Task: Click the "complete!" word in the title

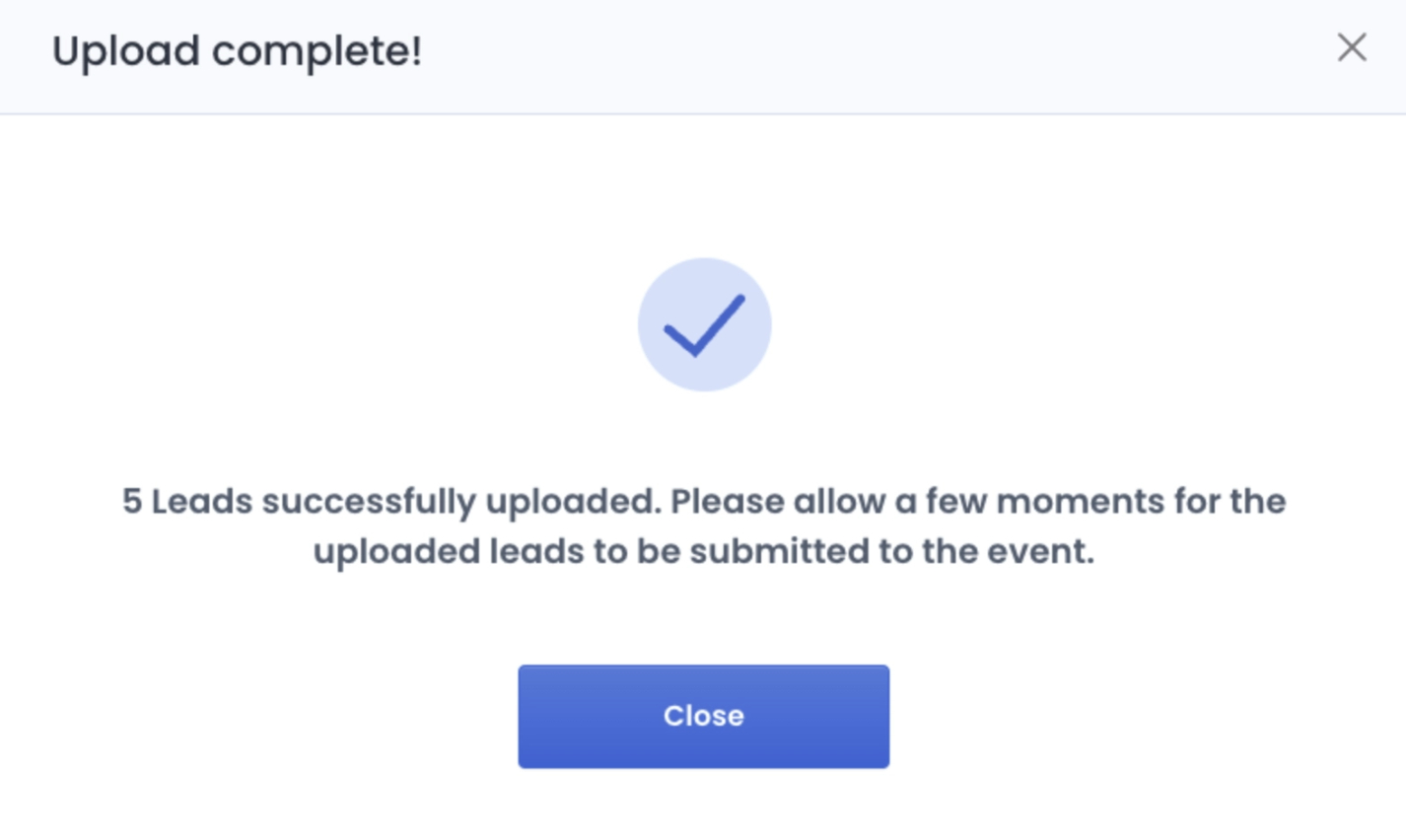Action: (x=316, y=51)
